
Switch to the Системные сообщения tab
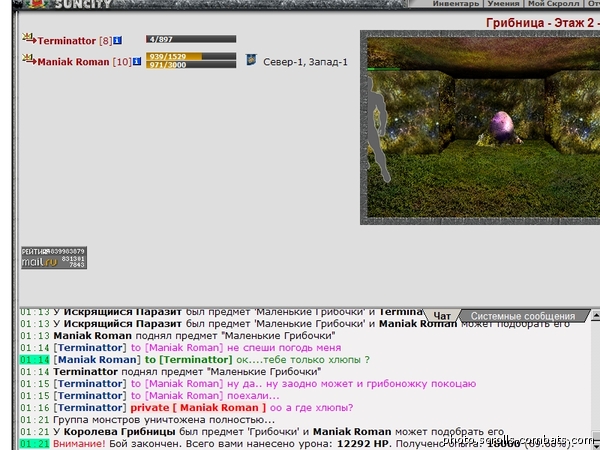(523, 316)
